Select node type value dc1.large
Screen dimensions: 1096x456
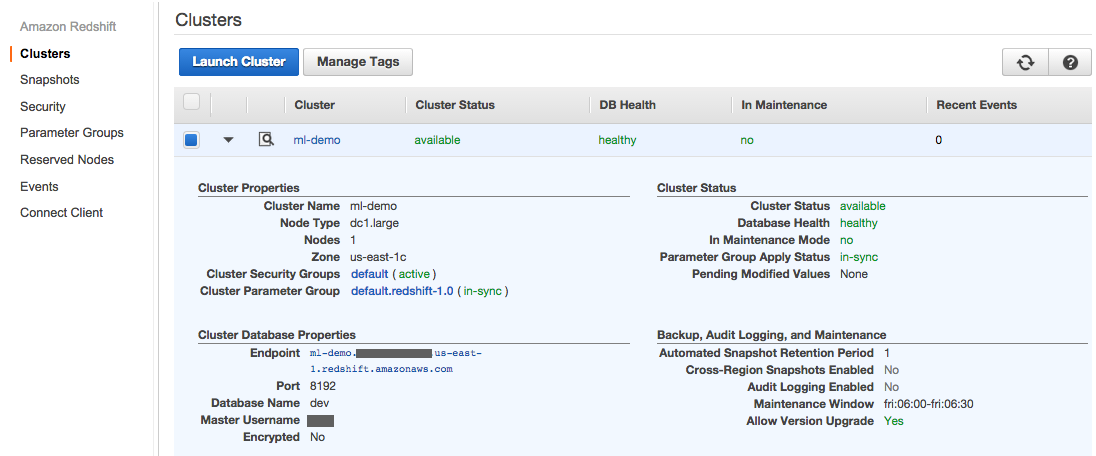[375, 223]
